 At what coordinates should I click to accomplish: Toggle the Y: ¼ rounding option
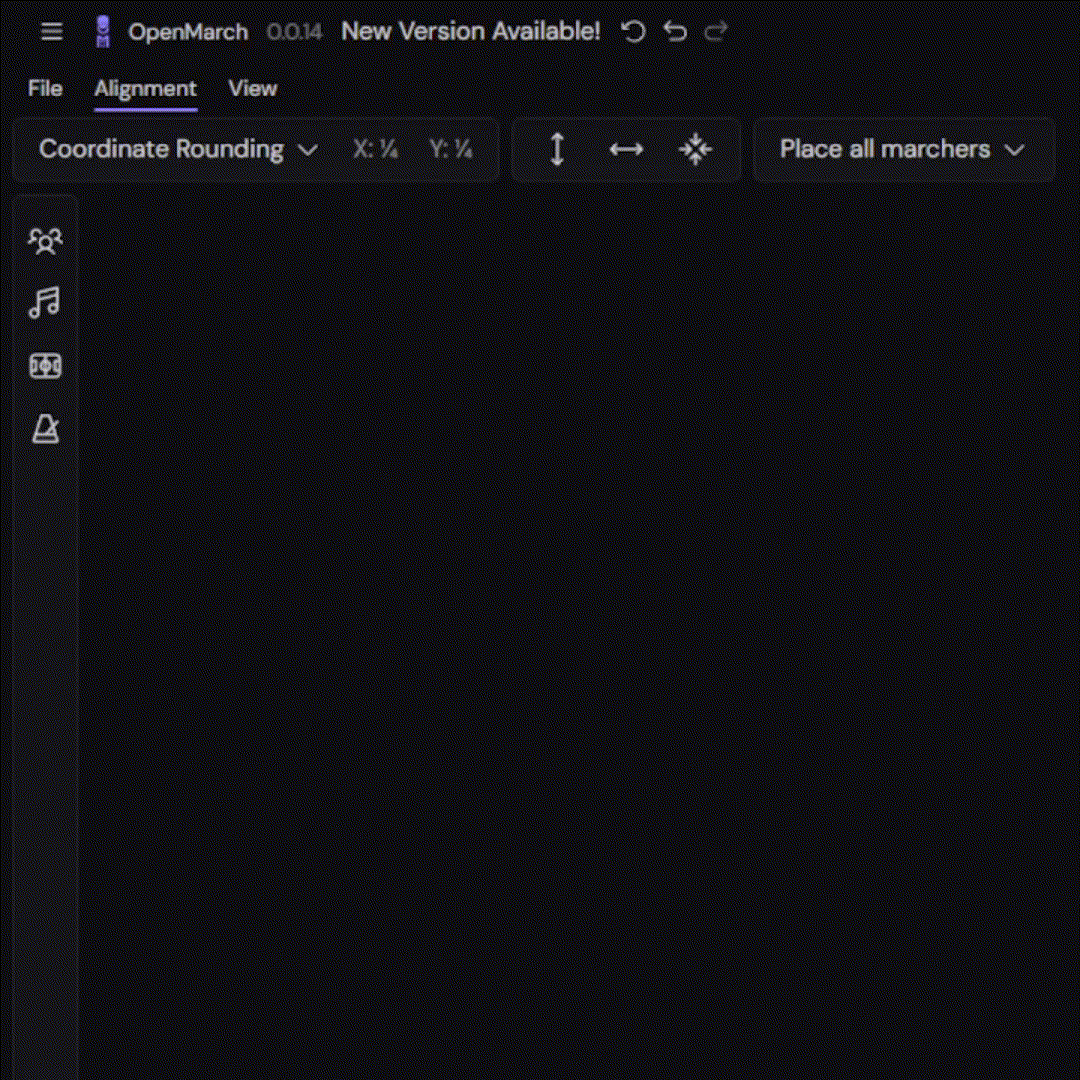[450, 150]
